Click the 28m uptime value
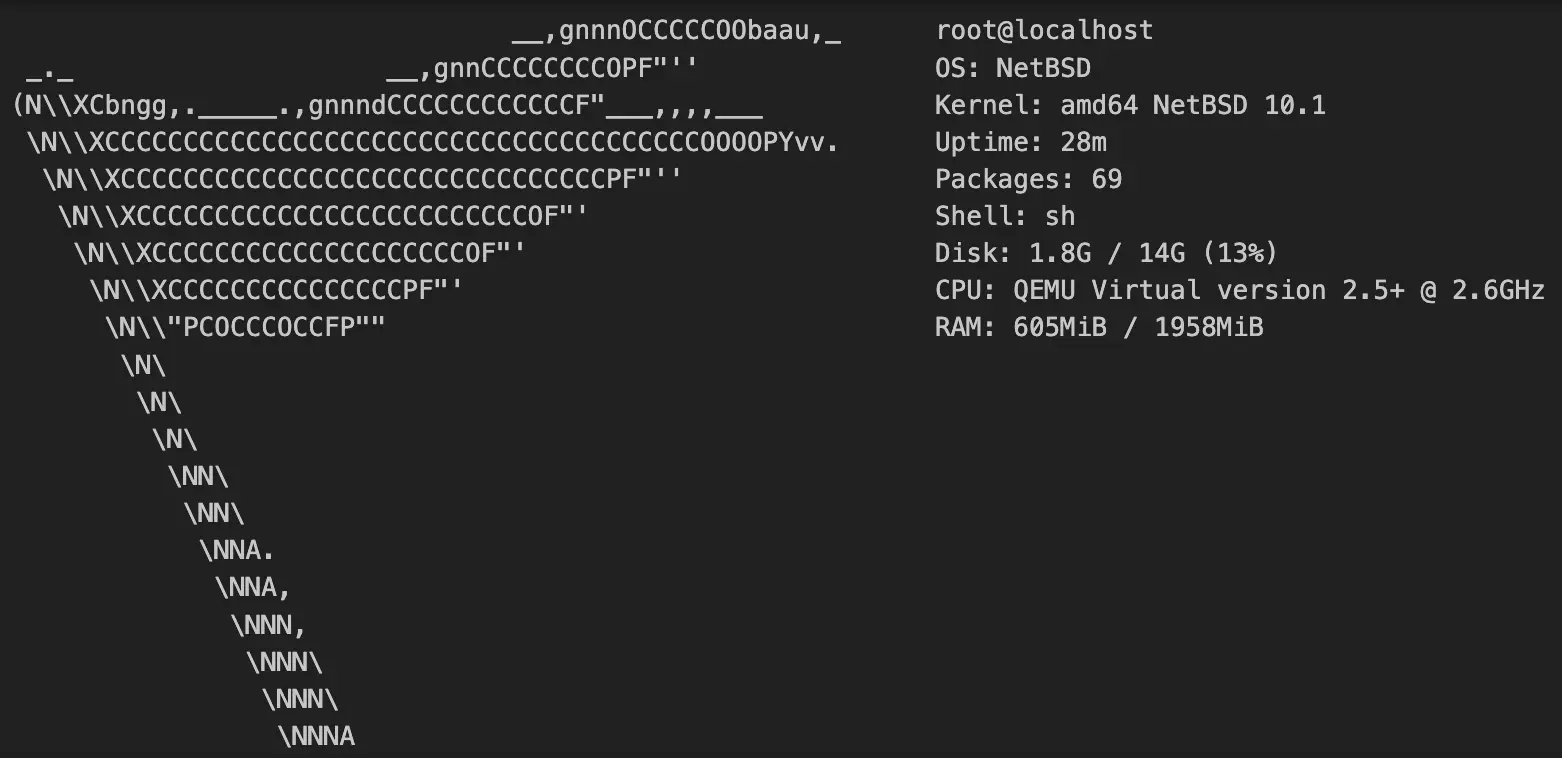This screenshot has height=758, width=1562. (1083, 142)
